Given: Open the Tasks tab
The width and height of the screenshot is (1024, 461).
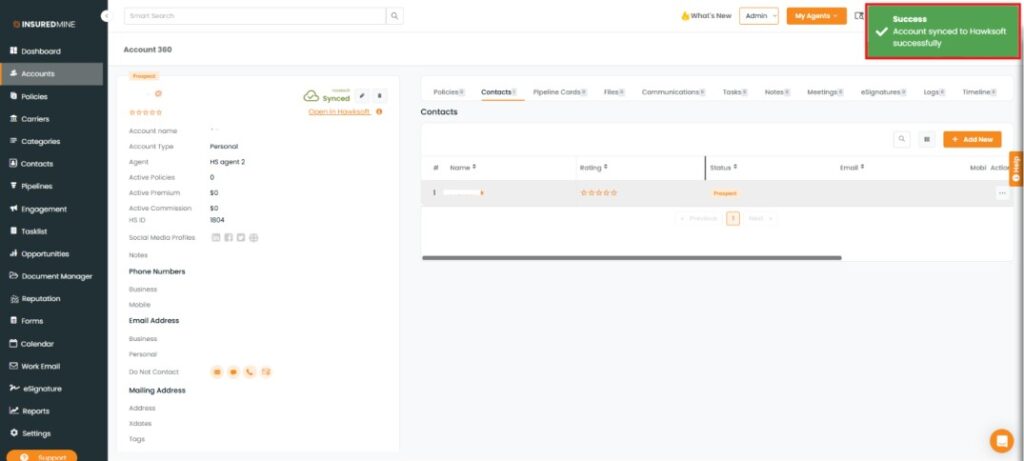Looking at the screenshot, I should pyautogui.click(x=735, y=92).
